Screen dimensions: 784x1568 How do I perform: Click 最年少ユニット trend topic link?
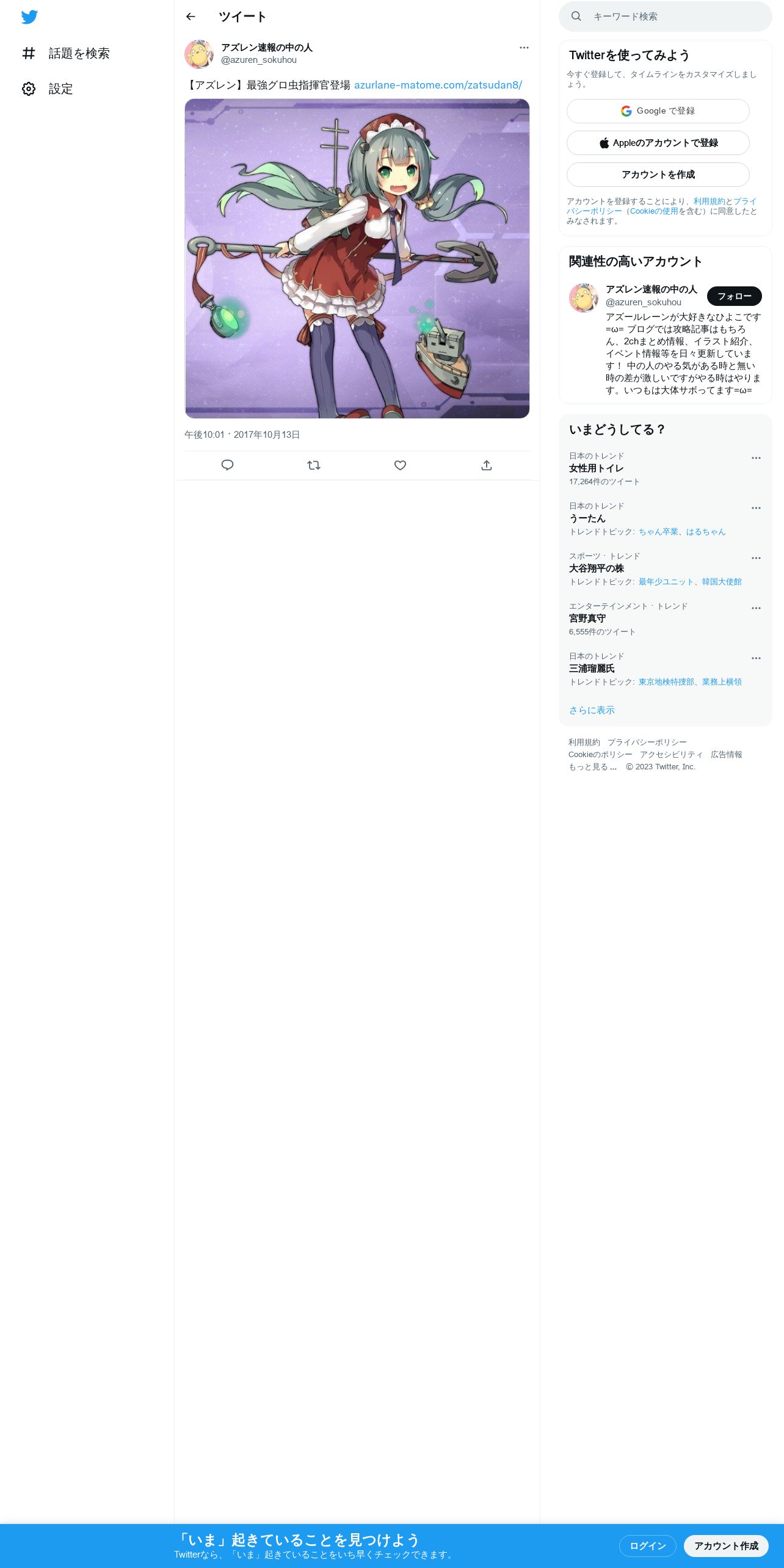[666, 582]
